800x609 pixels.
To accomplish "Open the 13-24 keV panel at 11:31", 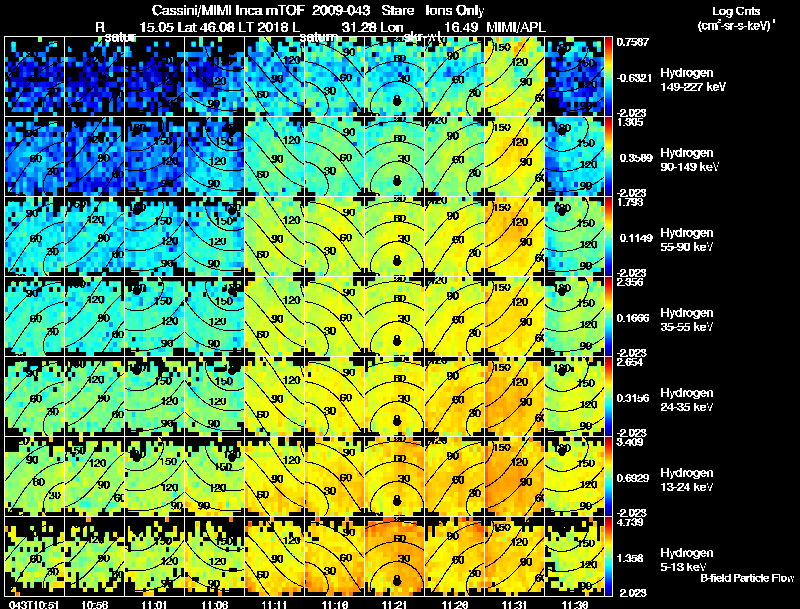I will tap(514, 476).
